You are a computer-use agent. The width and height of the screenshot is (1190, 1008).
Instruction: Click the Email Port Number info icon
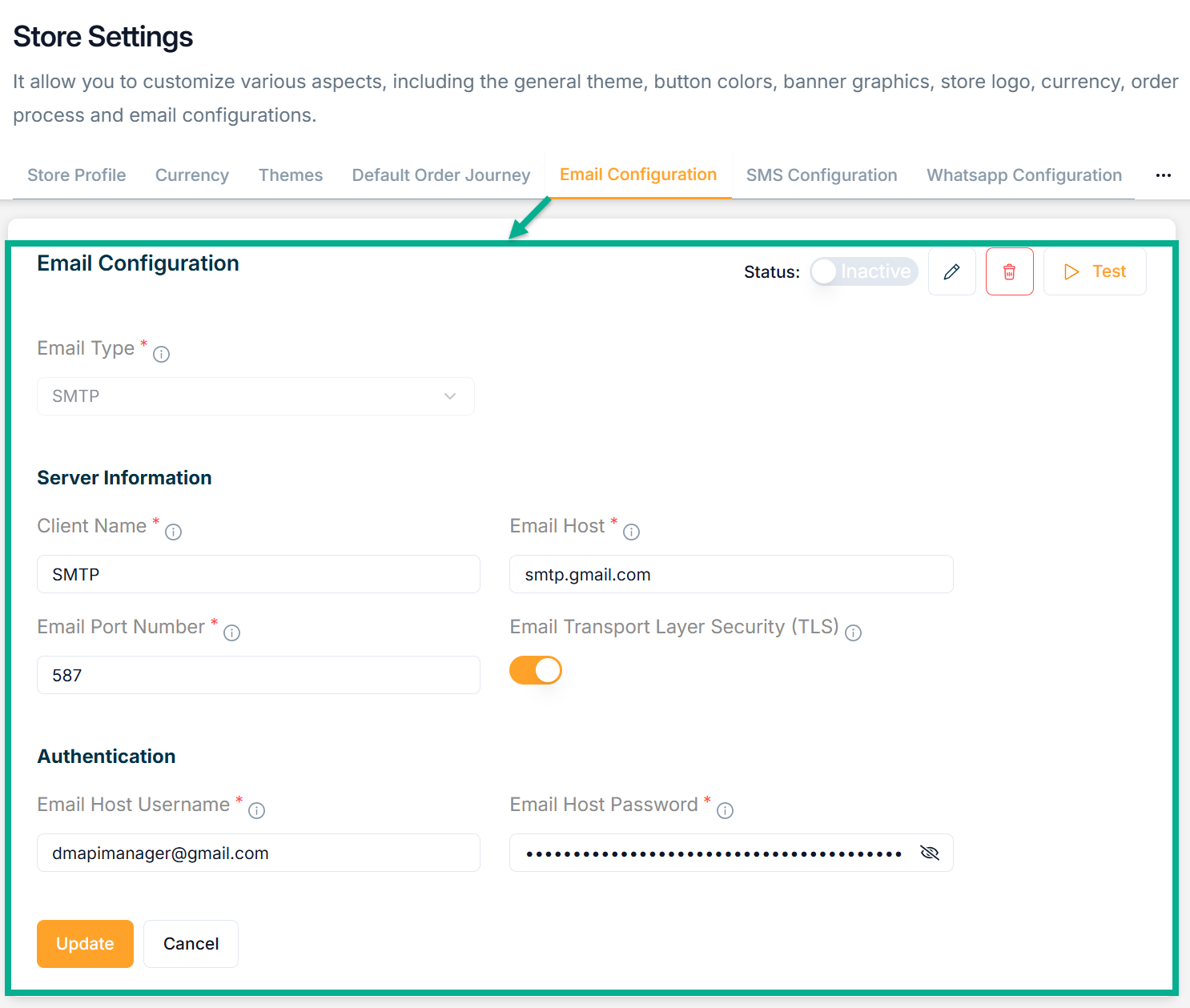pos(231,633)
